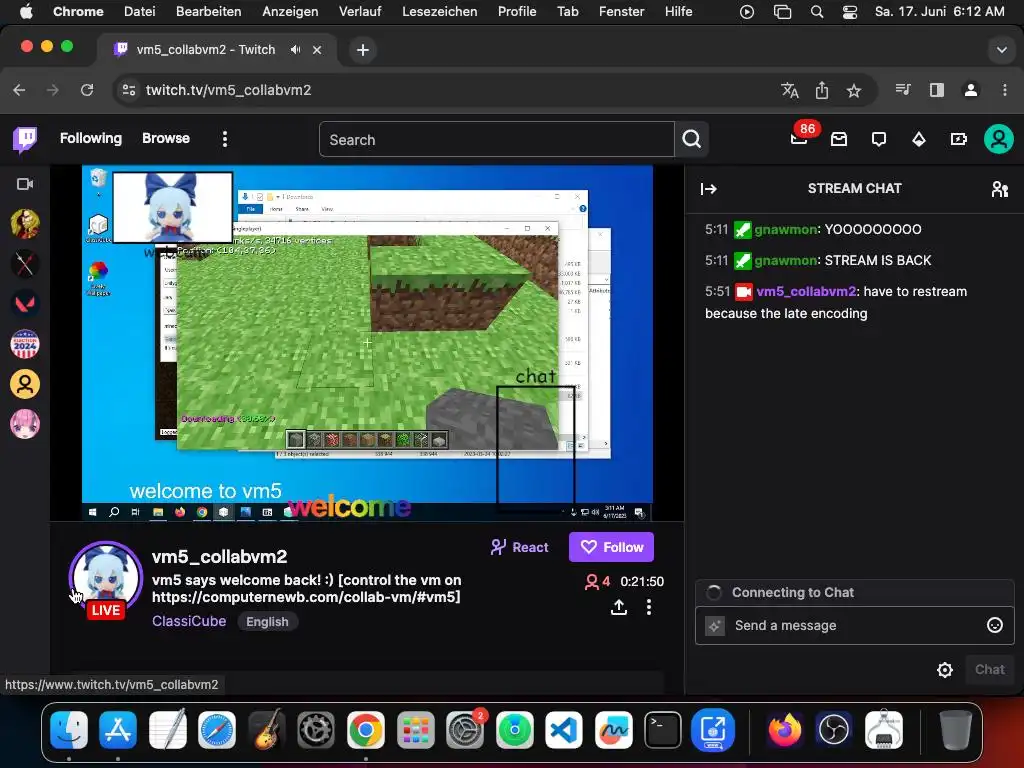1024x768 pixels.
Task: Open the Fenster menu
Action: [622, 12]
